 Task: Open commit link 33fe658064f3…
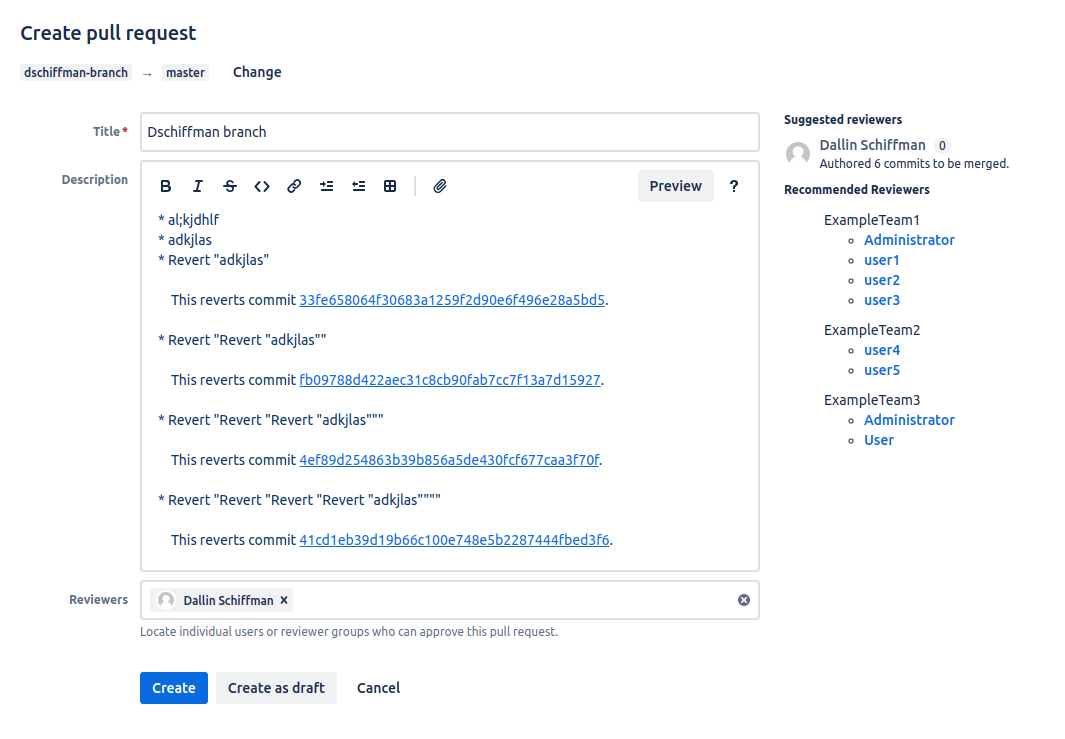452,300
